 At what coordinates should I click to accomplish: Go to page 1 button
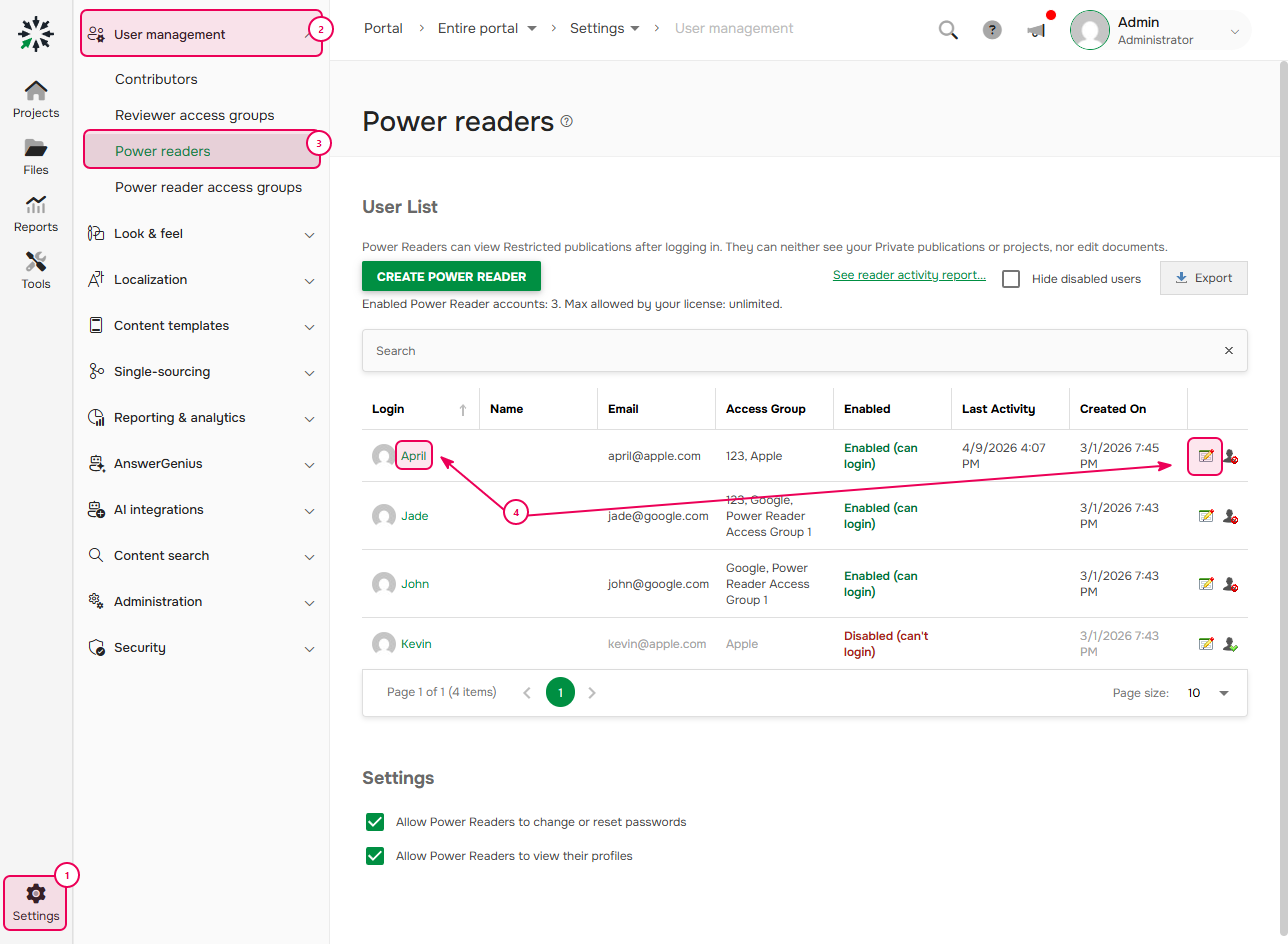click(560, 692)
